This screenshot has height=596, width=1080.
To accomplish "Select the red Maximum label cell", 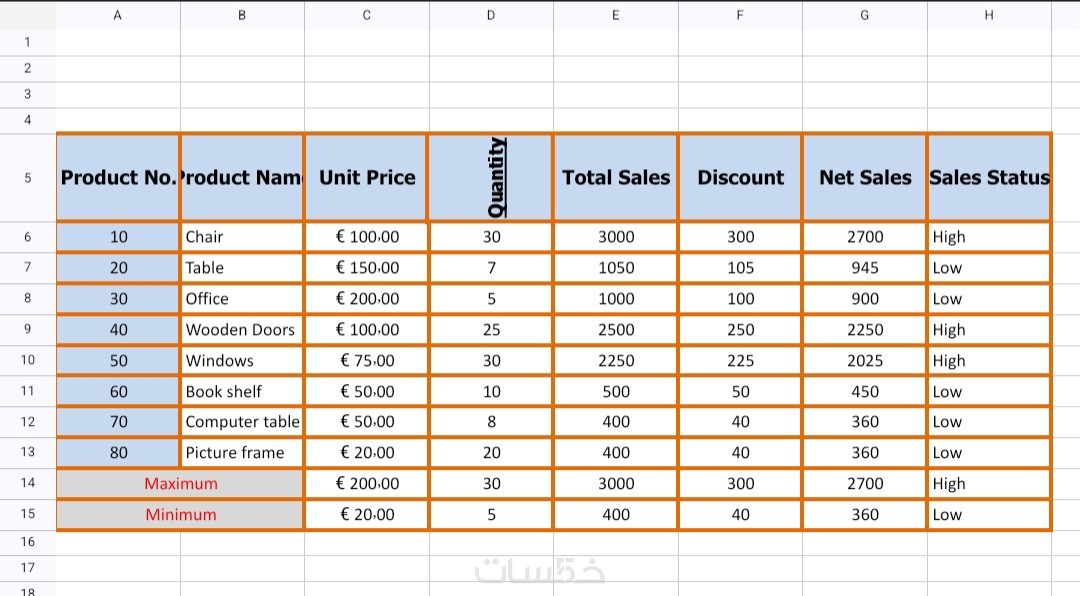I will [180, 484].
